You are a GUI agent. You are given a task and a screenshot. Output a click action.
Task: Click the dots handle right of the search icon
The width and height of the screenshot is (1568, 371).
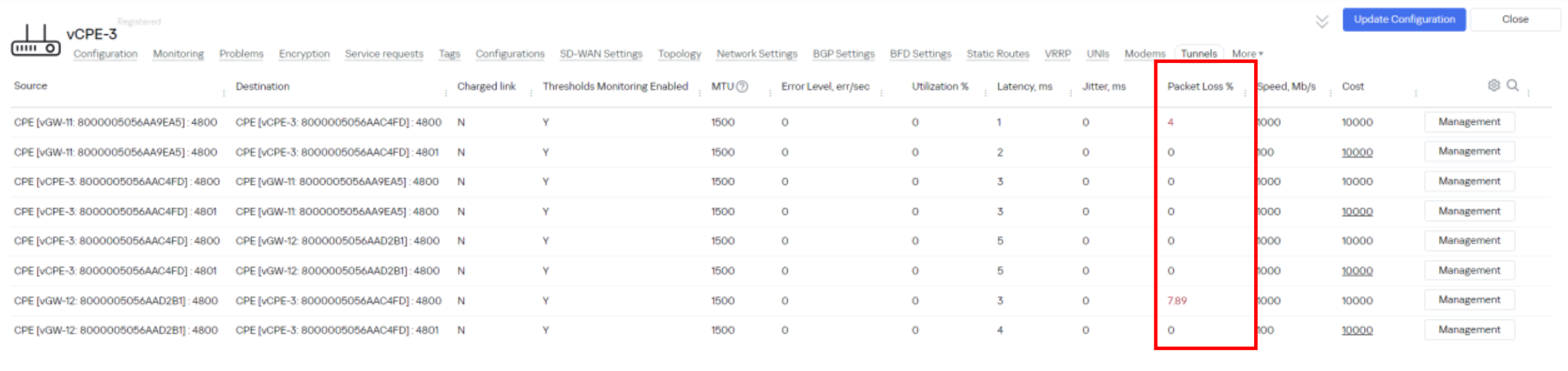point(1528,92)
